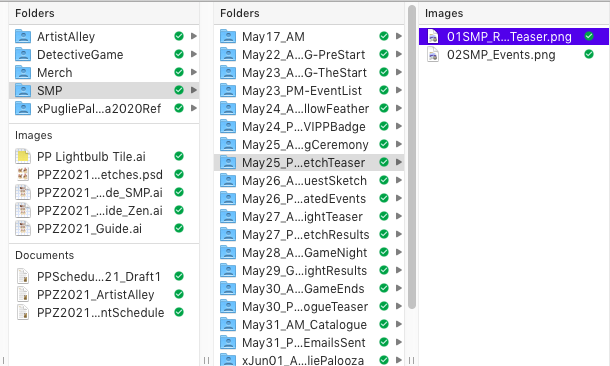Select the May29_G...ightResults folder row
The width and height of the screenshot is (610, 366).
point(309,270)
